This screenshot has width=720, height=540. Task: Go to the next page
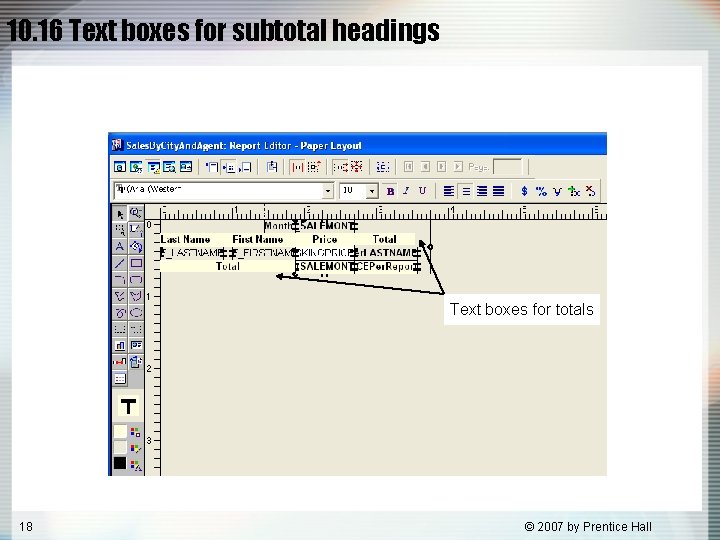pyautogui.click(x=441, y=167)
